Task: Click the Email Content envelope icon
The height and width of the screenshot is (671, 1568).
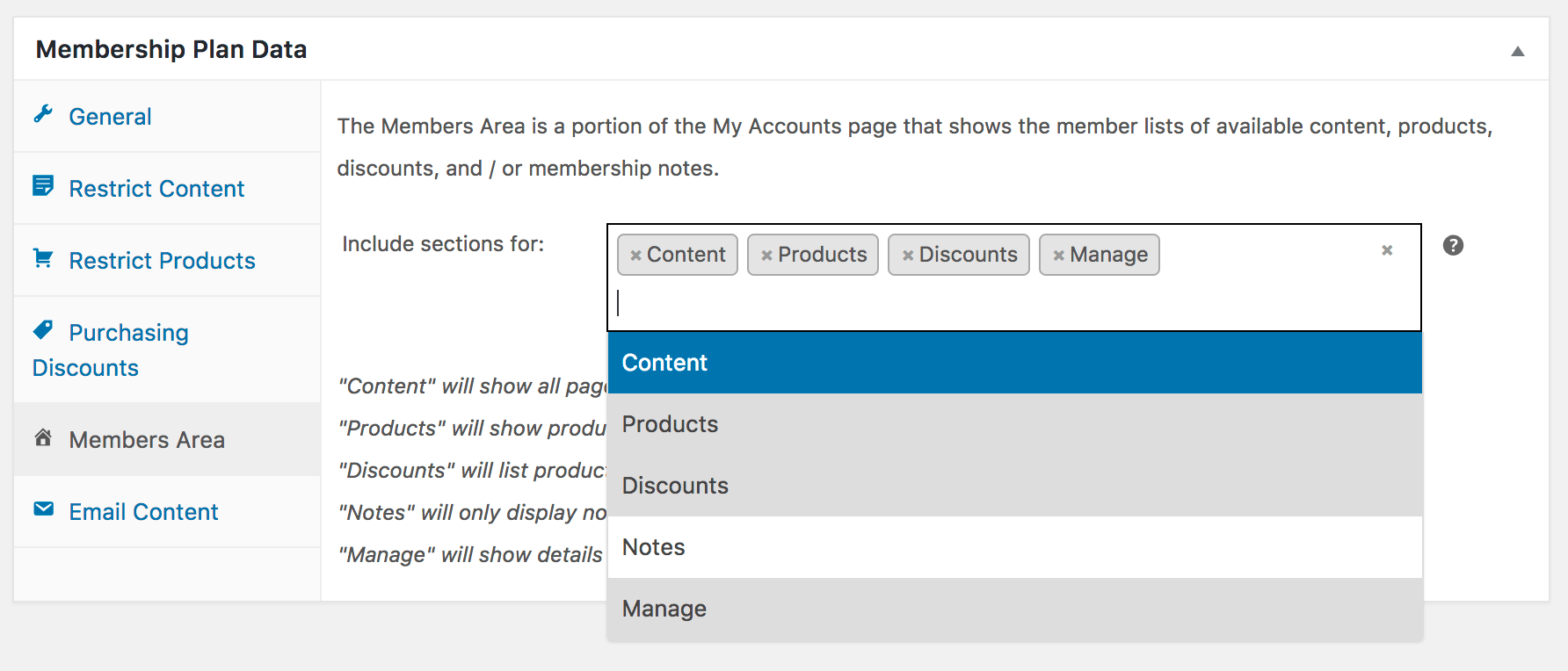Action: 43,509
